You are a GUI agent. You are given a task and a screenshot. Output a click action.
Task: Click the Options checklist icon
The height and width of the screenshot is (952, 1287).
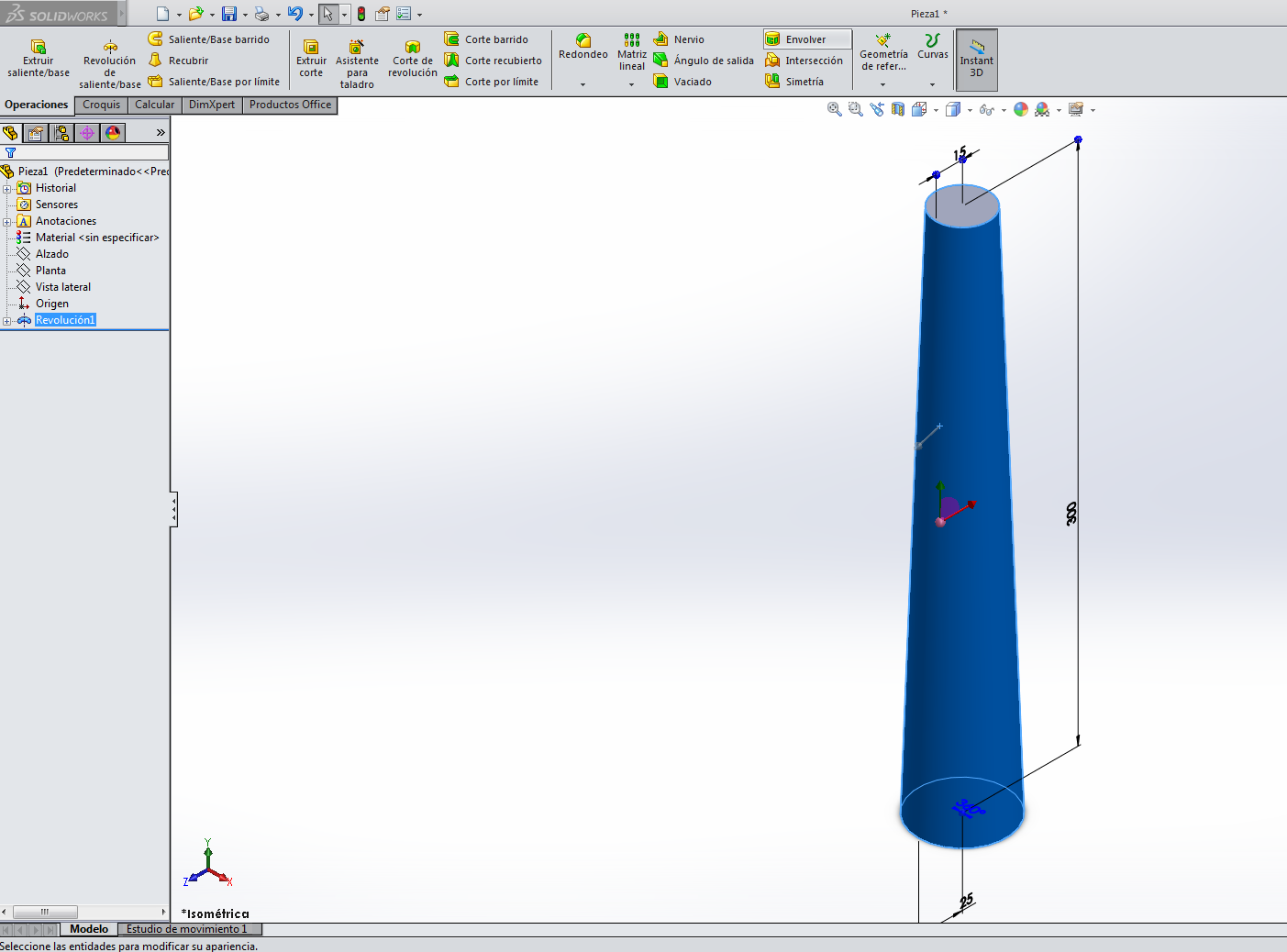click(404, 14)
